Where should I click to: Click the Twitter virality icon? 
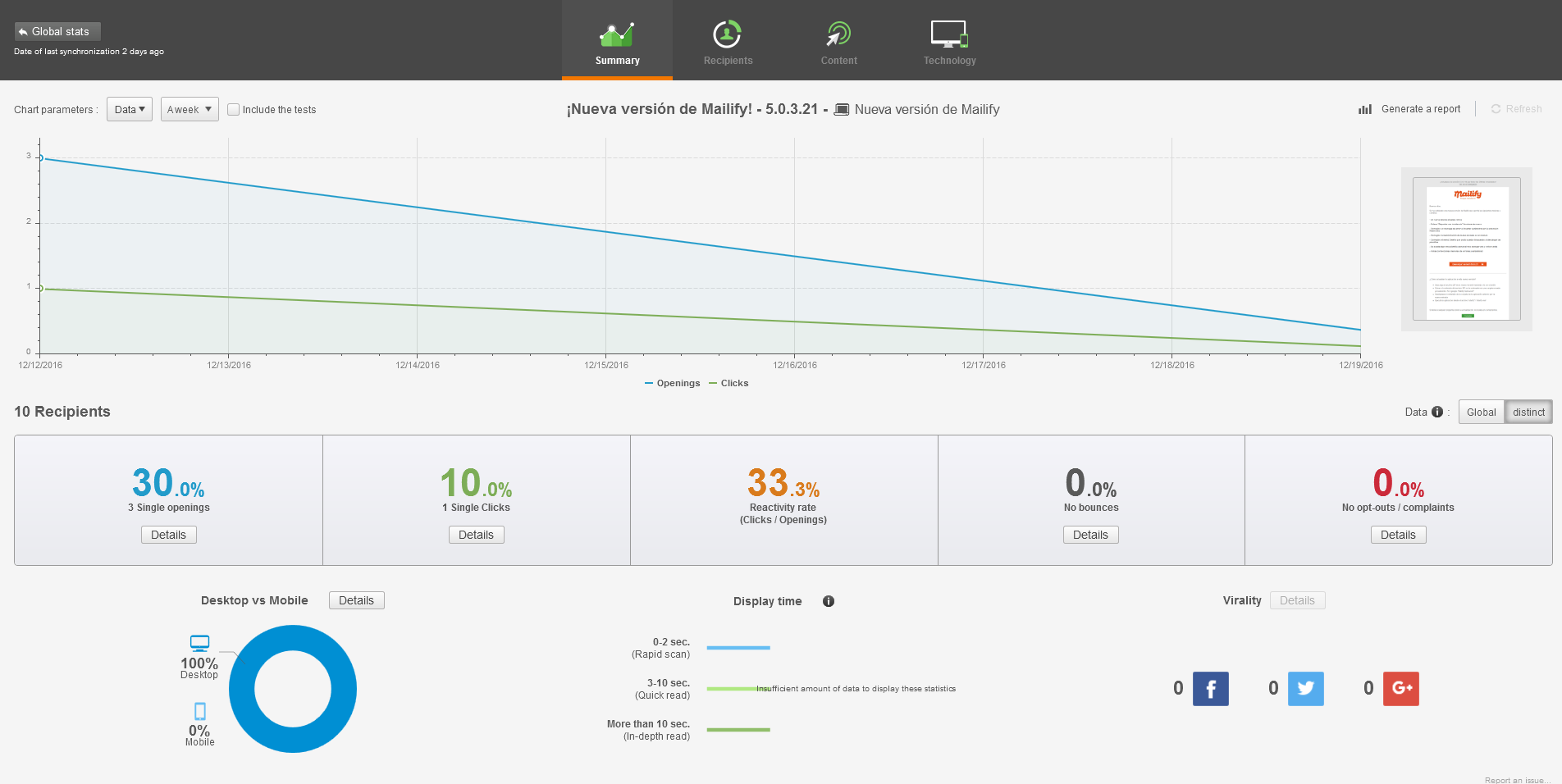(x=1305, y=689)
